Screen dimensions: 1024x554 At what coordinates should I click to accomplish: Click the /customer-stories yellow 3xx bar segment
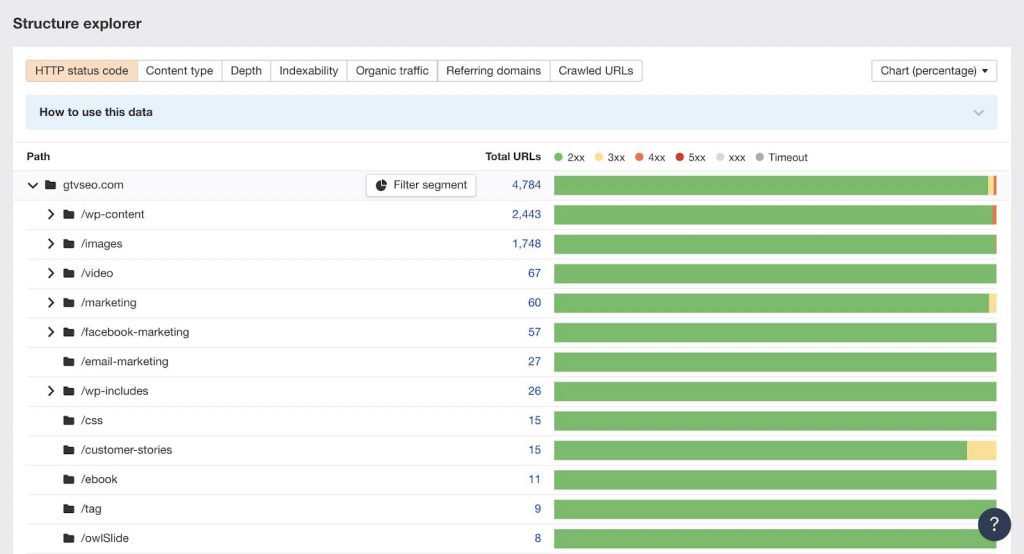pos(981,450)
